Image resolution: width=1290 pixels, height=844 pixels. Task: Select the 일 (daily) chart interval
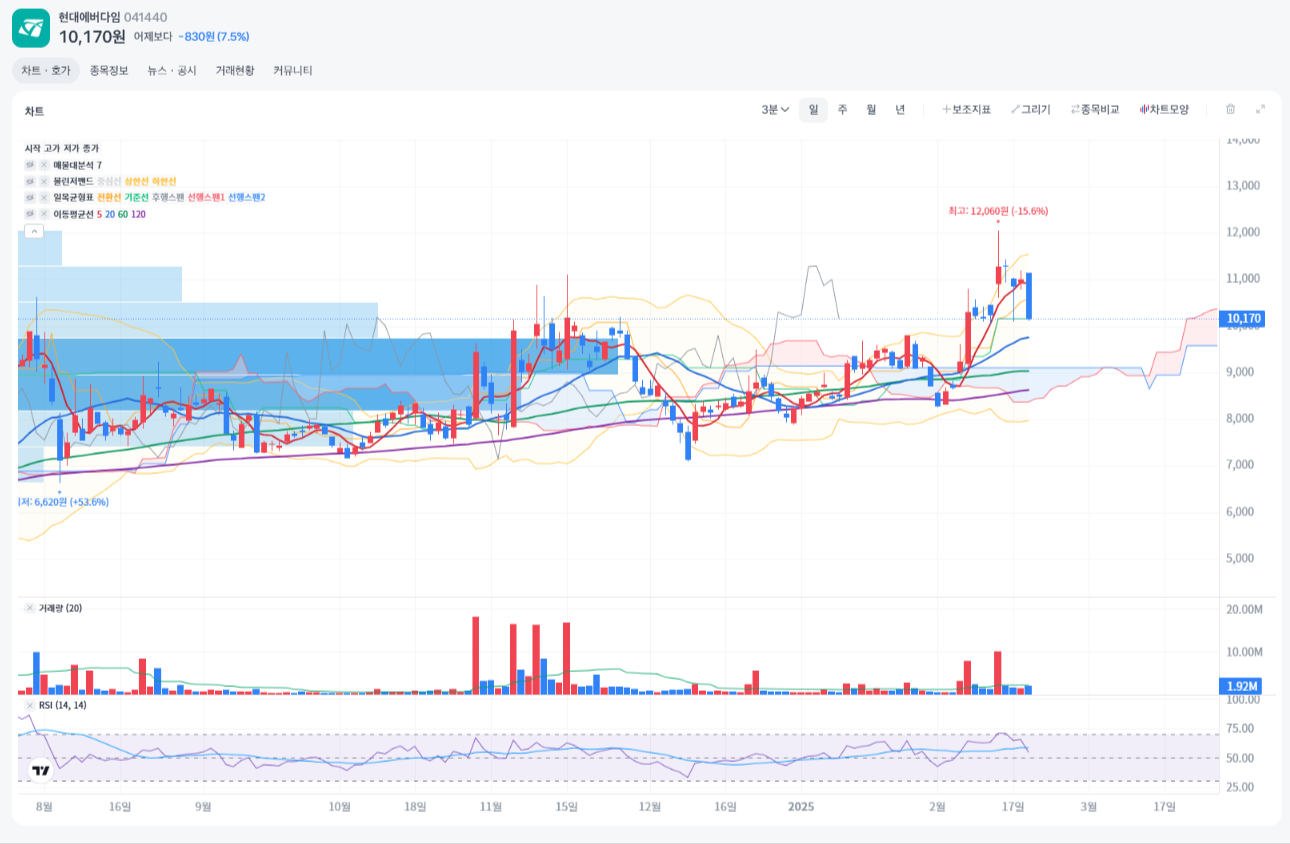coord(813,110)
